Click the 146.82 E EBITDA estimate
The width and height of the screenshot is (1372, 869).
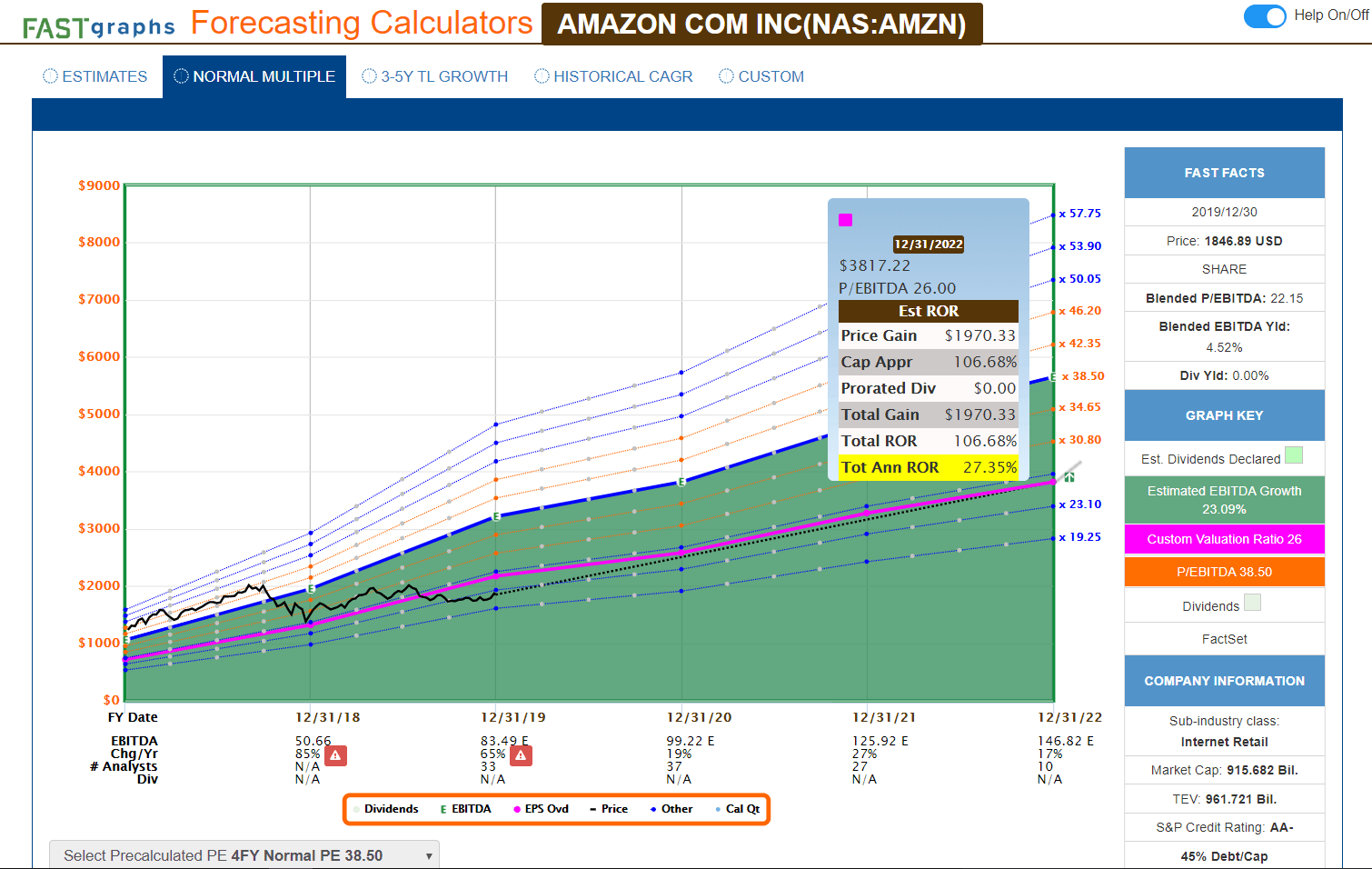pos(1066,741)
